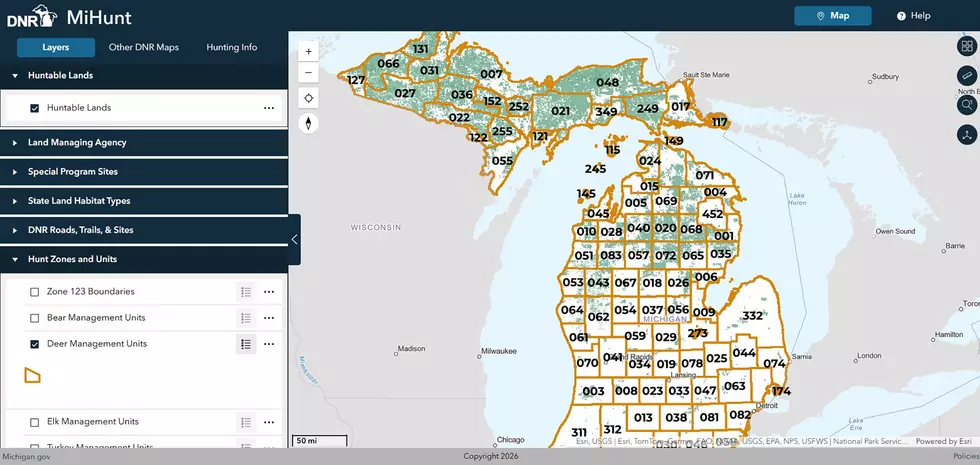Enable Elk Management Units layer

point(34,422)
